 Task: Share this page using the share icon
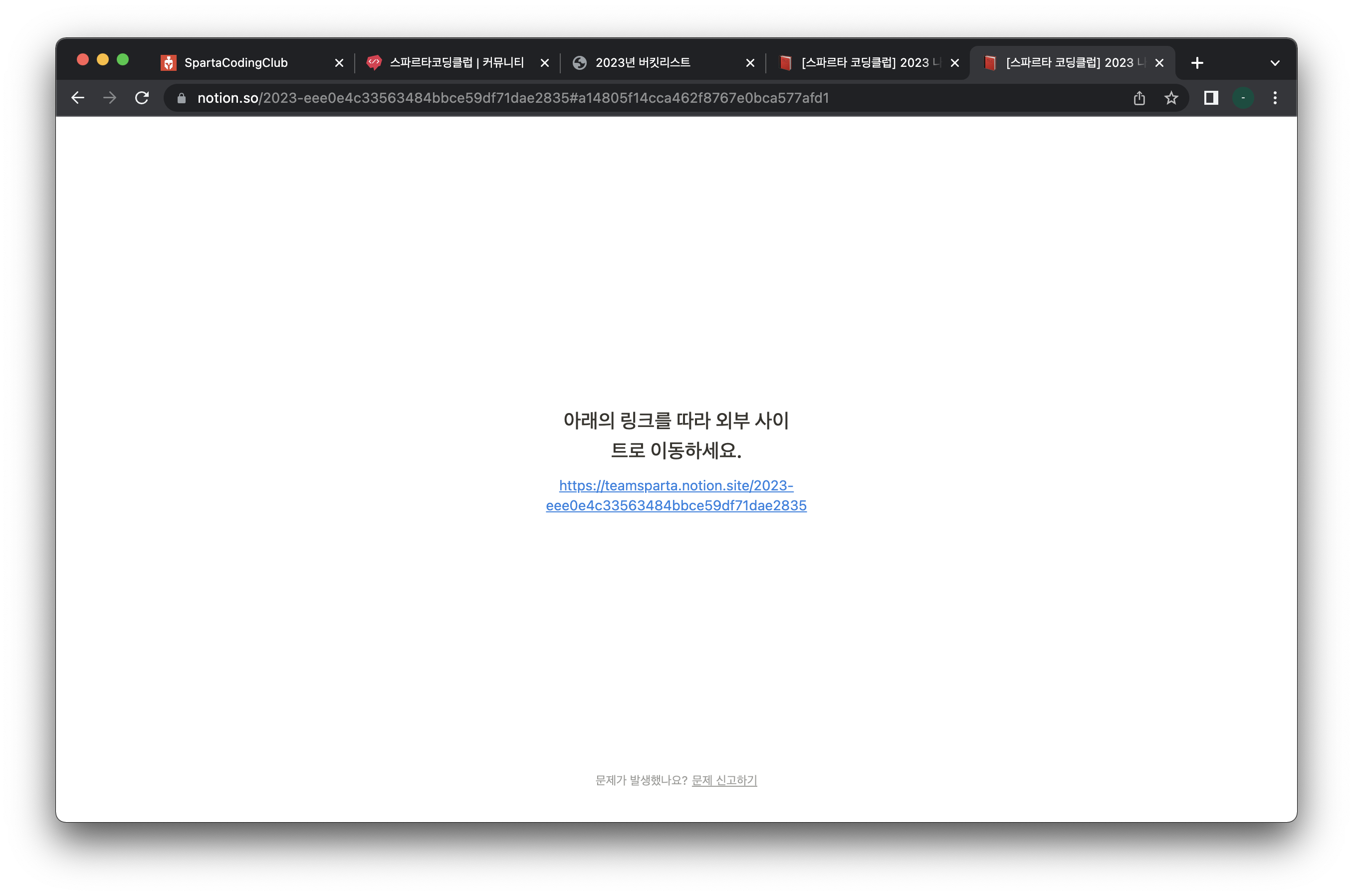(1139, 98)
